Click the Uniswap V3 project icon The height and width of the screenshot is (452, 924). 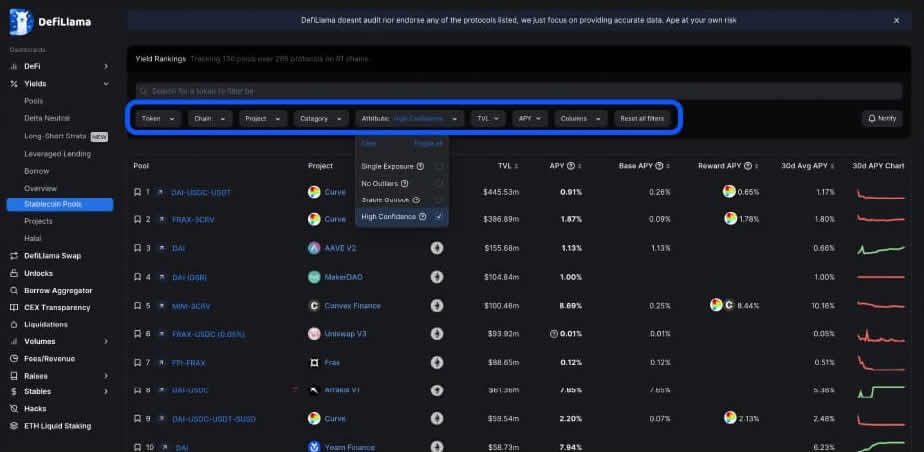(x=314, y=334)
